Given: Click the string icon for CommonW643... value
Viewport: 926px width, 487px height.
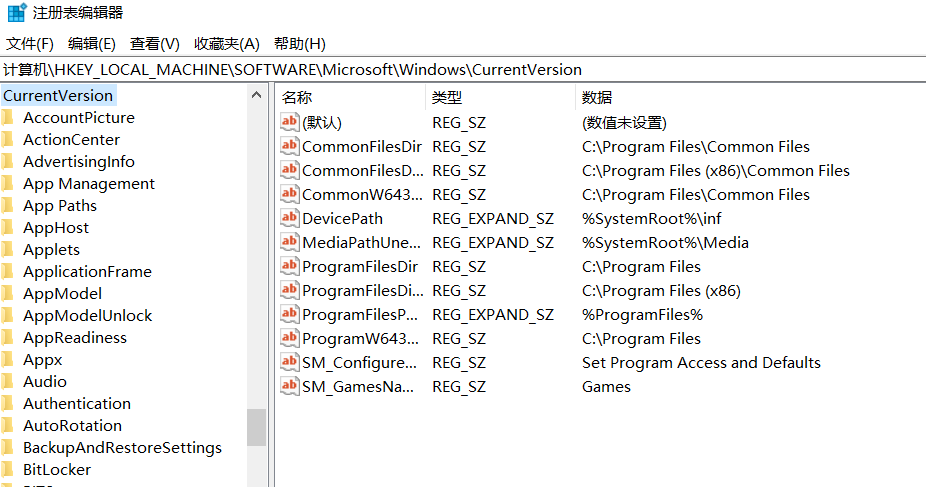Looking at the screenshot, I should click(289, 194).
